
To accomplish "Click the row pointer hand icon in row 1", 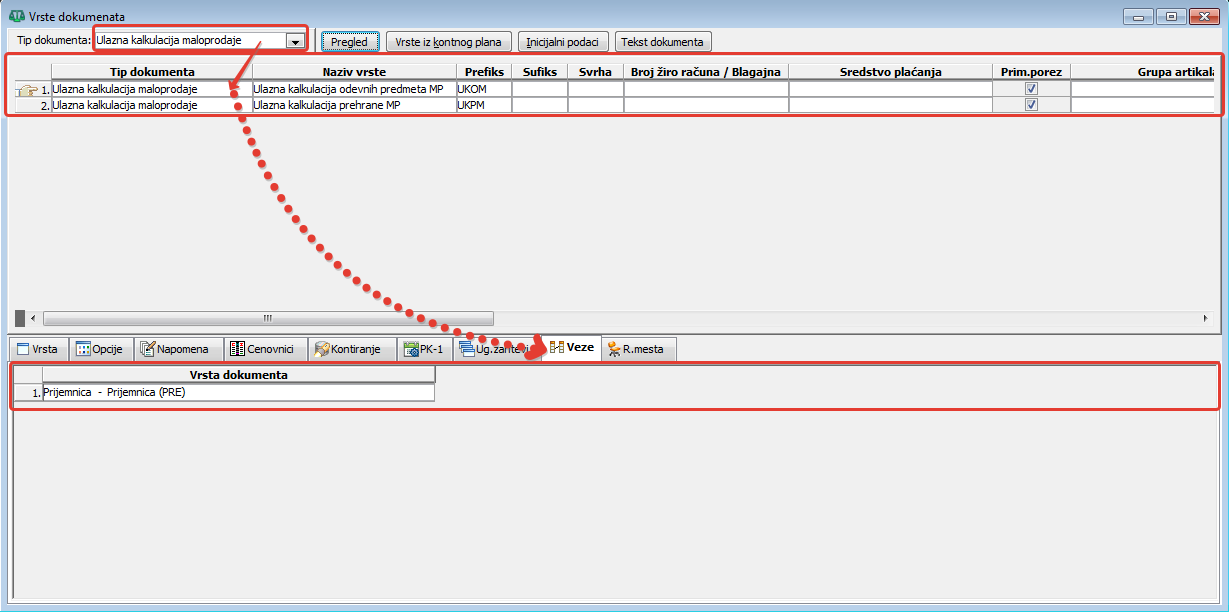I will click(x=28, y=90).
